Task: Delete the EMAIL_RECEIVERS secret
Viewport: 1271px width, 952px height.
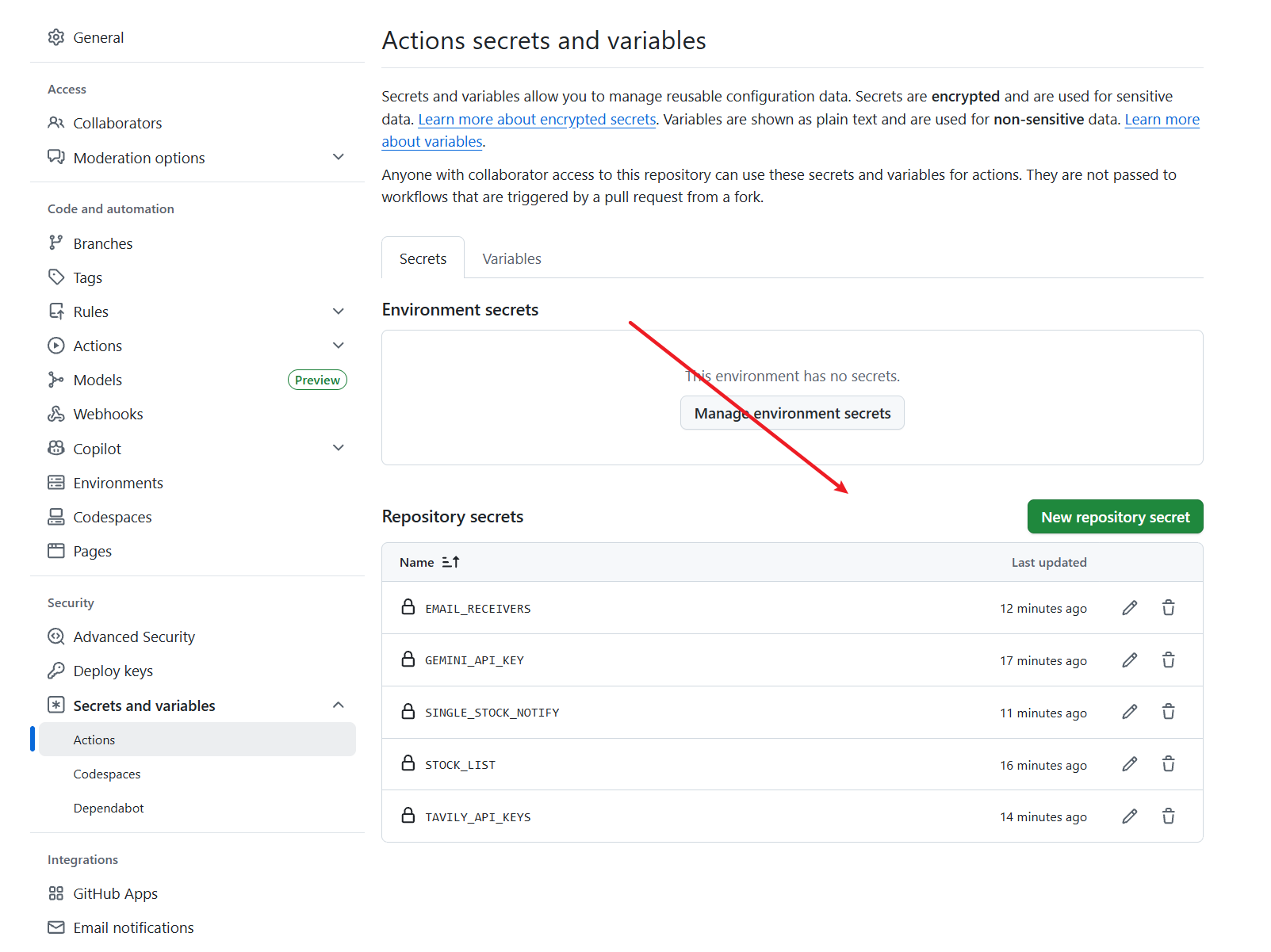Action: pos(1168,608)
